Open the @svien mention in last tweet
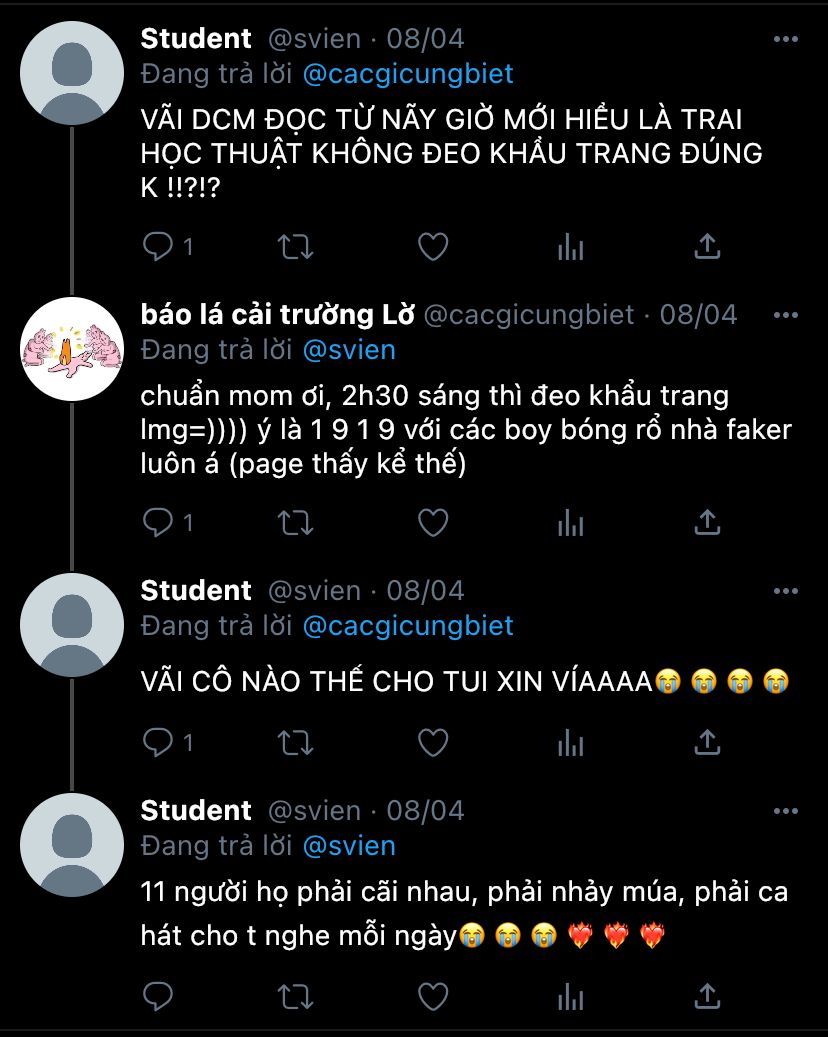 349,846
